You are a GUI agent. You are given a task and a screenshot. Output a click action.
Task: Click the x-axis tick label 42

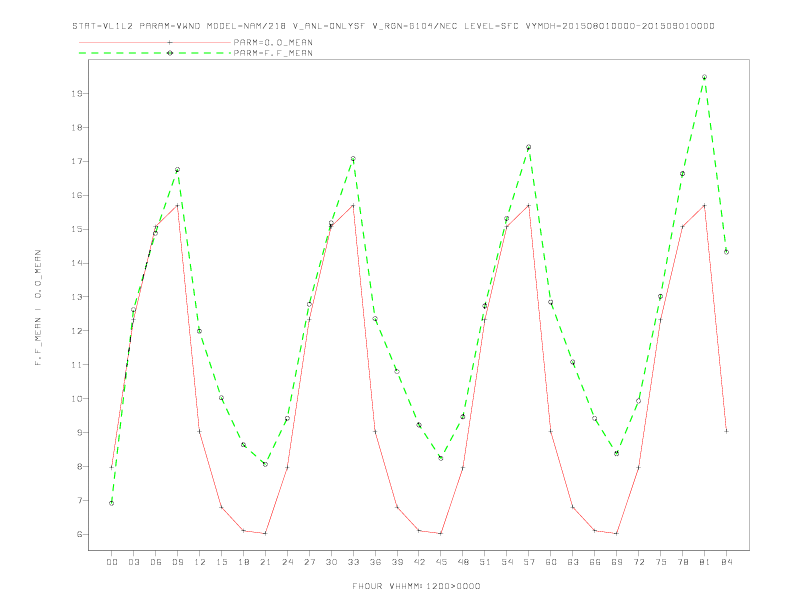[419, 562]
